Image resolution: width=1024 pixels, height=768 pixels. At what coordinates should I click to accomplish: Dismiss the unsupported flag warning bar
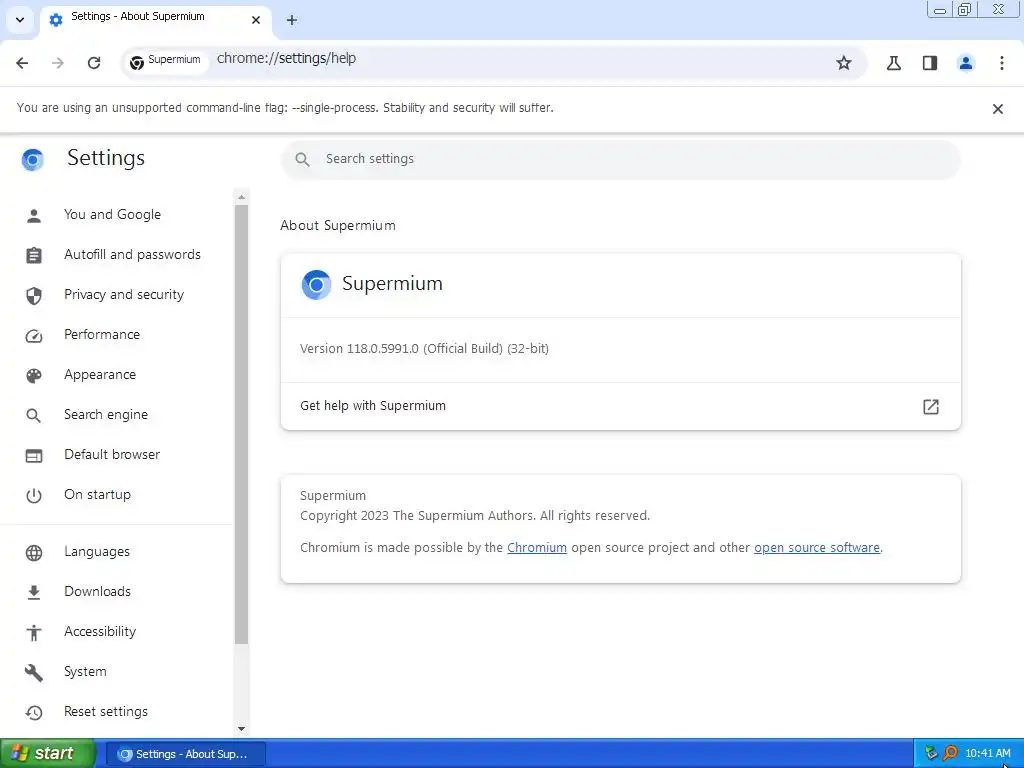(998, 109)
